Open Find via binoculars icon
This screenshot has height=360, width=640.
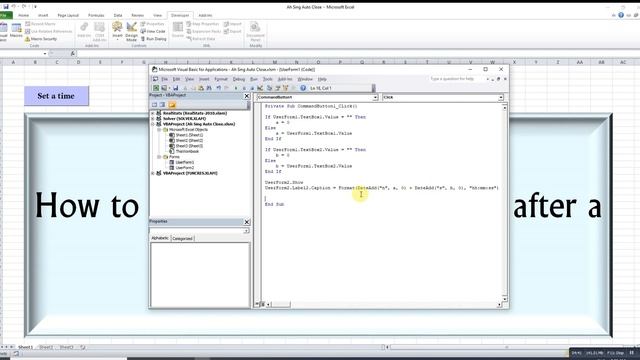209,88
